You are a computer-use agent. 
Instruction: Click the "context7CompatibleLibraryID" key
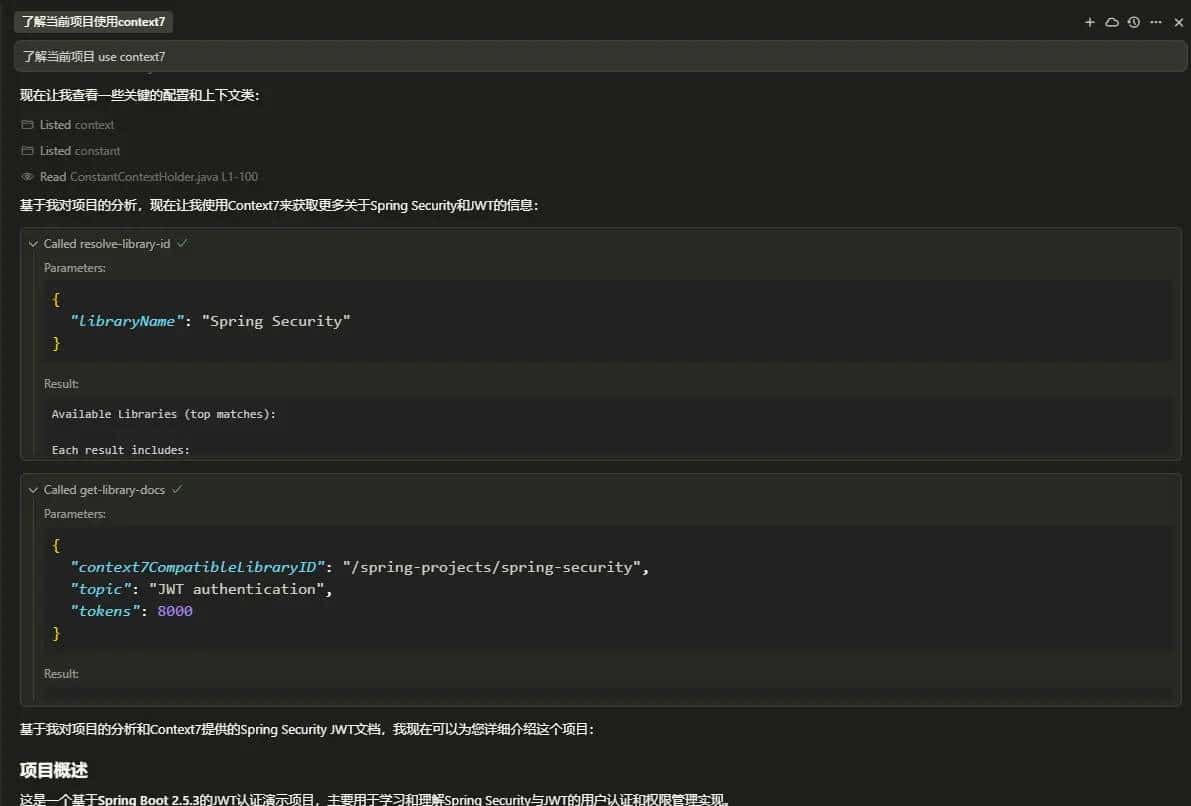coord(197,567)
